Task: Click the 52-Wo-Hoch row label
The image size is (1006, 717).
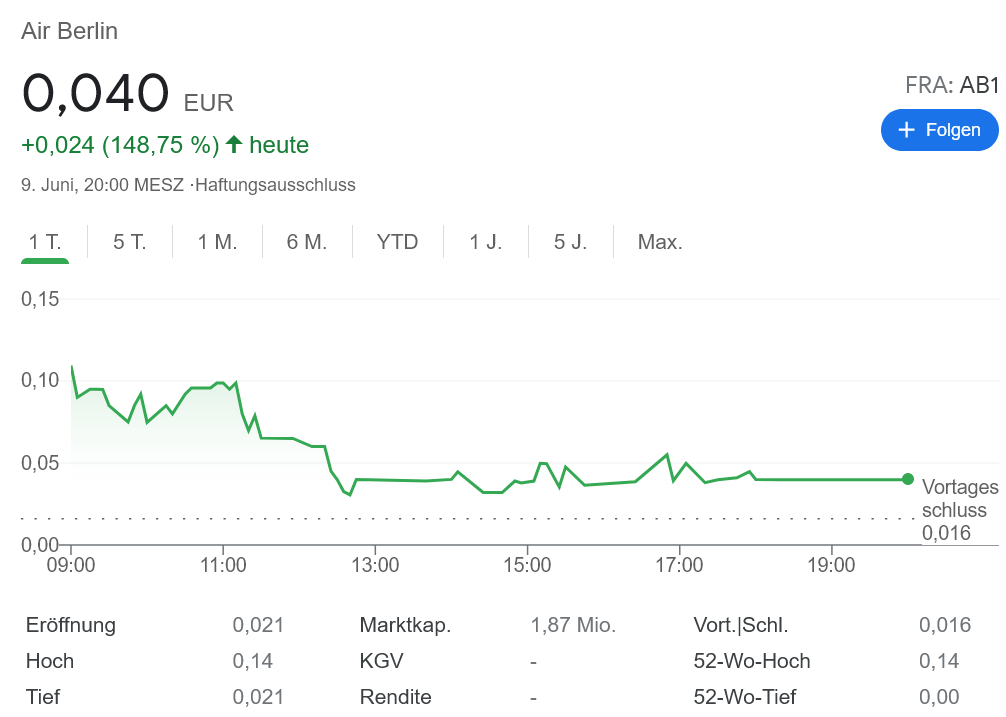Action: click(751, 661)
